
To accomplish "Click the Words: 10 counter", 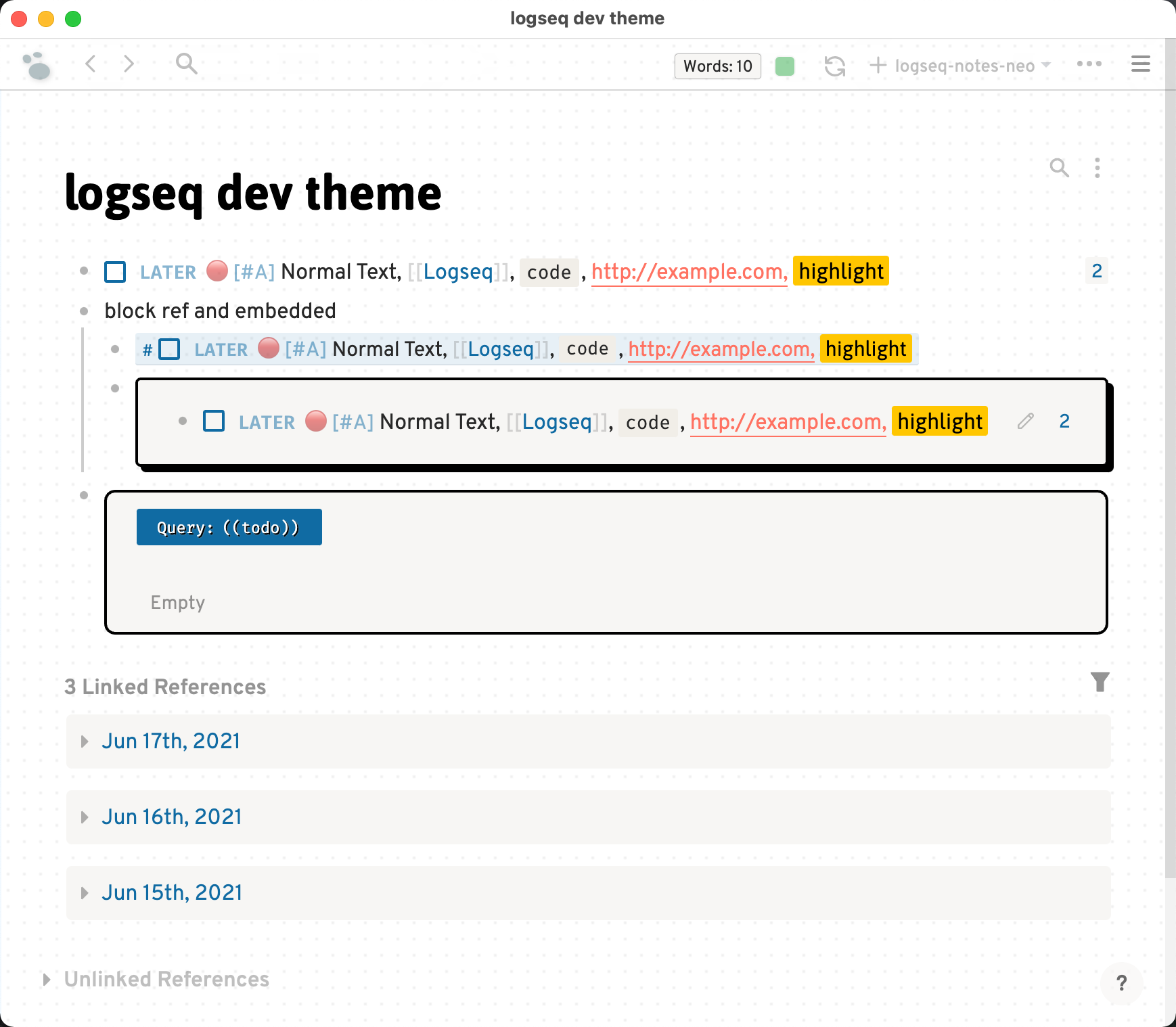I will point(717,66).
